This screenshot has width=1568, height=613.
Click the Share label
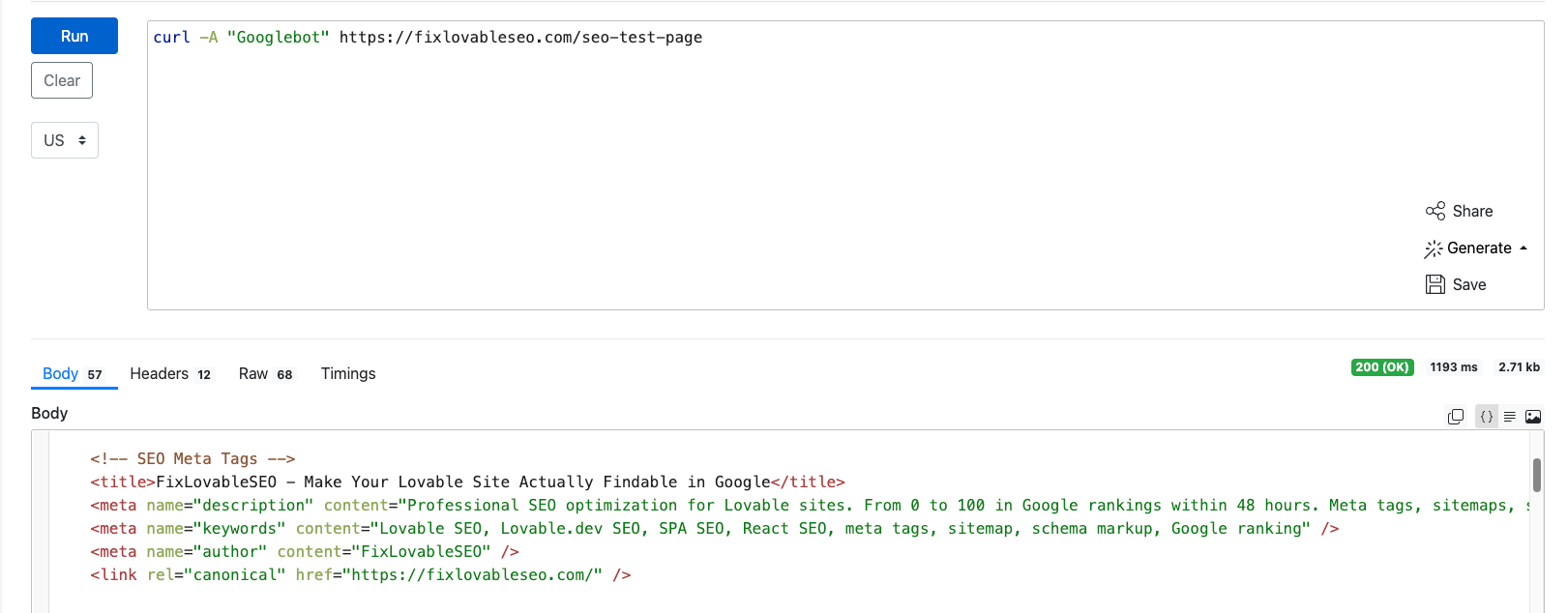[1472, 211]
